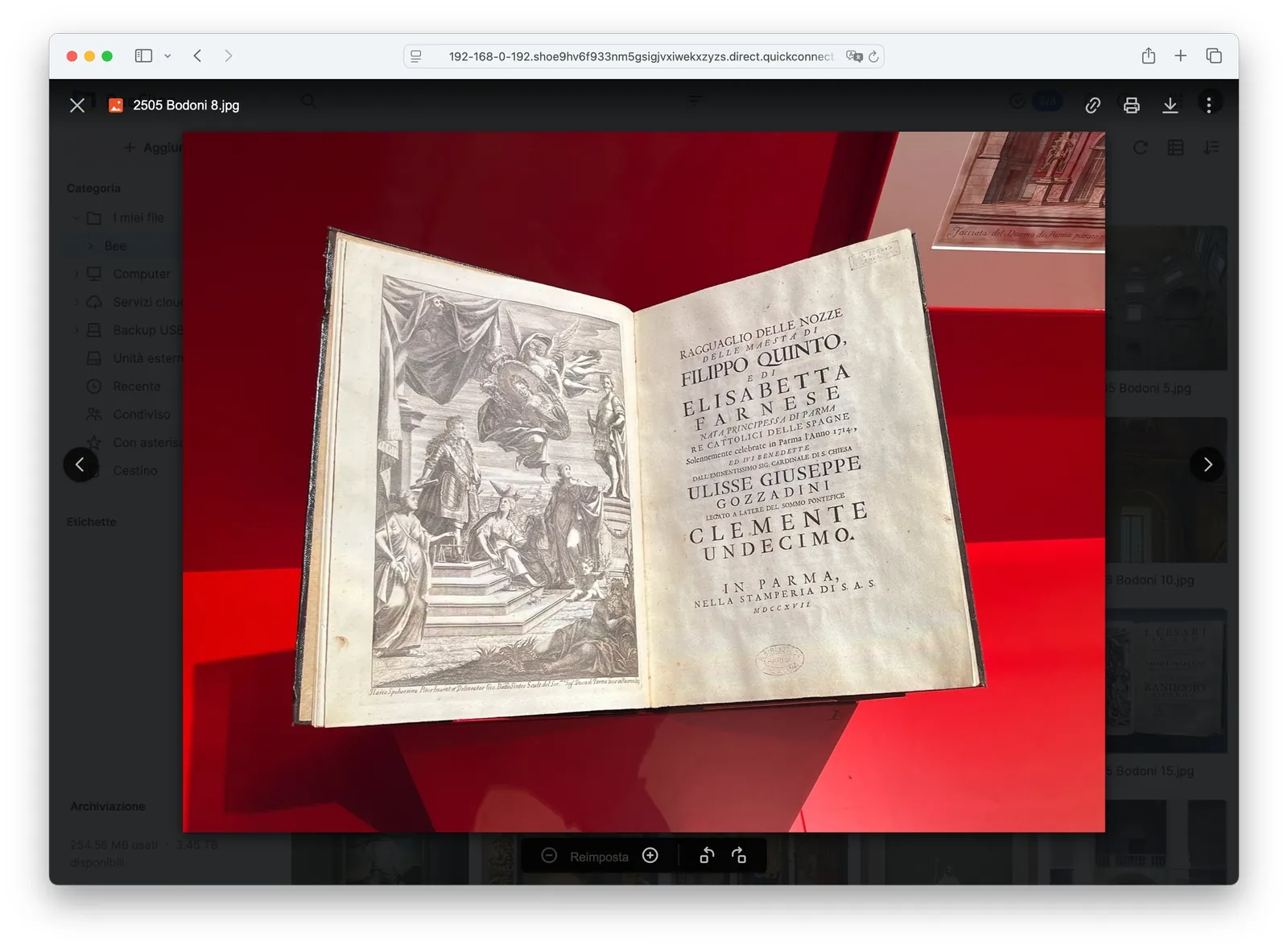This screenshot has height=950, width=1288.
Task: Click Reimposta to reset the zoom
Action: (599, 857)
